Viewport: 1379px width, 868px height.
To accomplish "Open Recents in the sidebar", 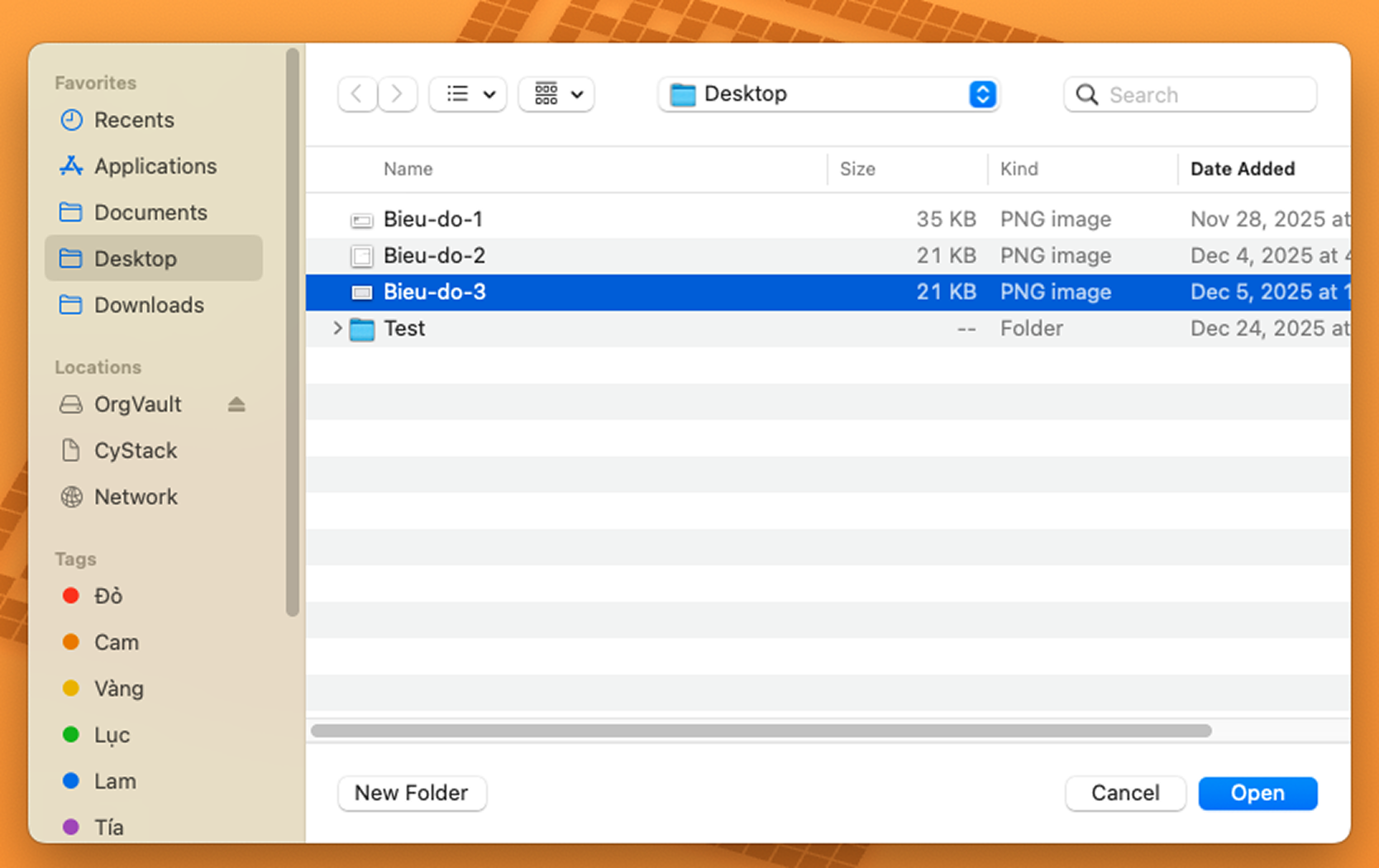I will [x=154, y=120].
